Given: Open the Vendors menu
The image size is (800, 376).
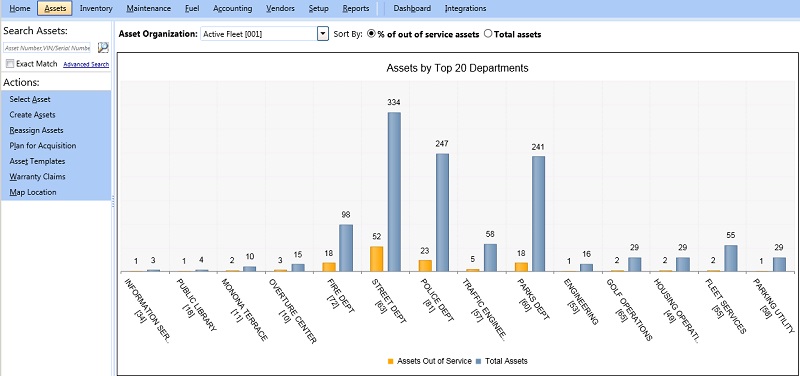Looking at the screenshot, I should pos(280,8).
